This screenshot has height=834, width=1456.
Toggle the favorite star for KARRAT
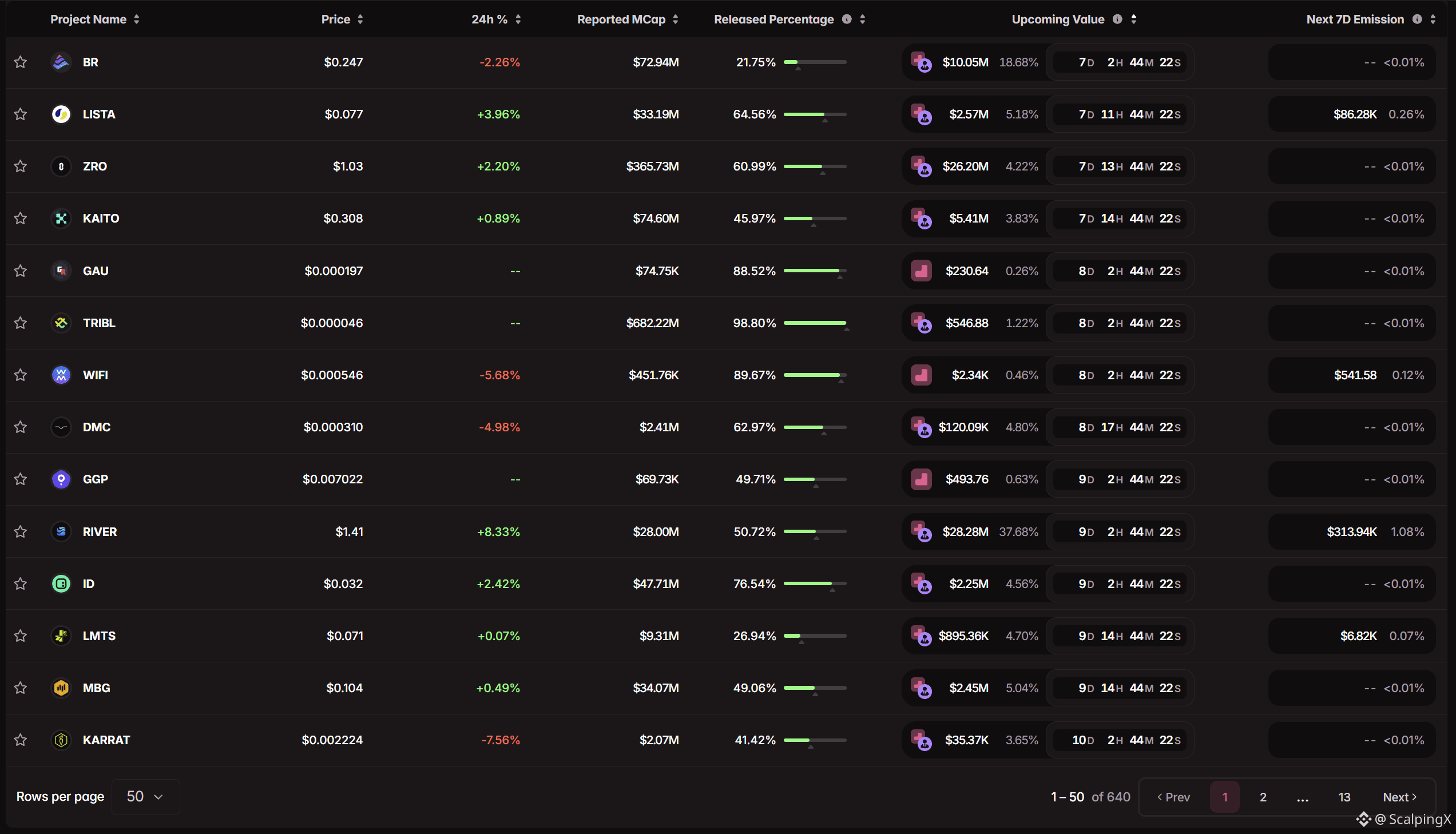21,740
